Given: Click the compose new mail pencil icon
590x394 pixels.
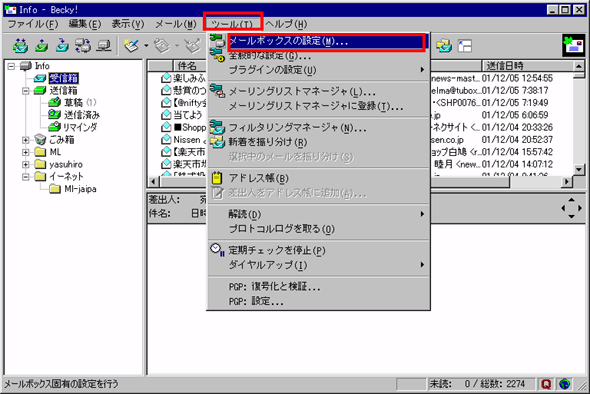Looking at the screenshot, I should (131, 46).
